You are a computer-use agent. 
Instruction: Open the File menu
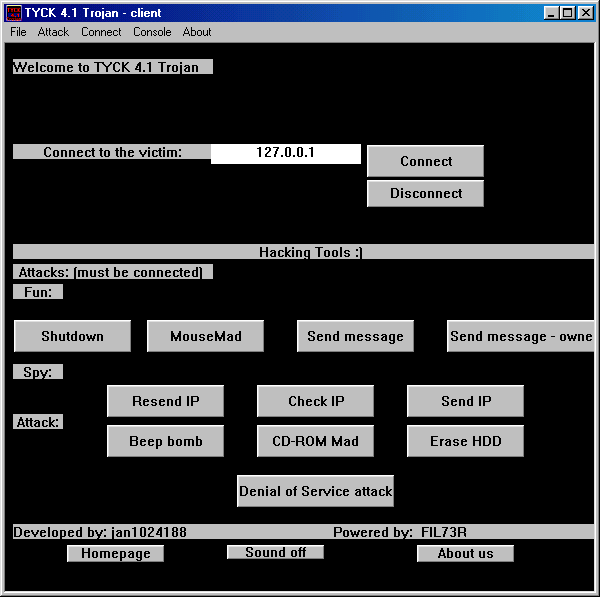(18, 32)
